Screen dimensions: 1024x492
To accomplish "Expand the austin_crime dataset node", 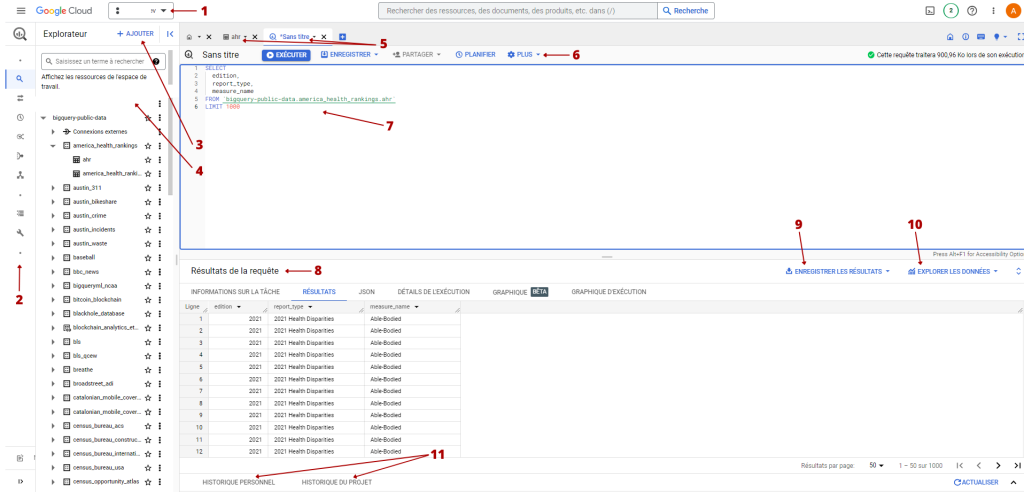I will 53,215.
